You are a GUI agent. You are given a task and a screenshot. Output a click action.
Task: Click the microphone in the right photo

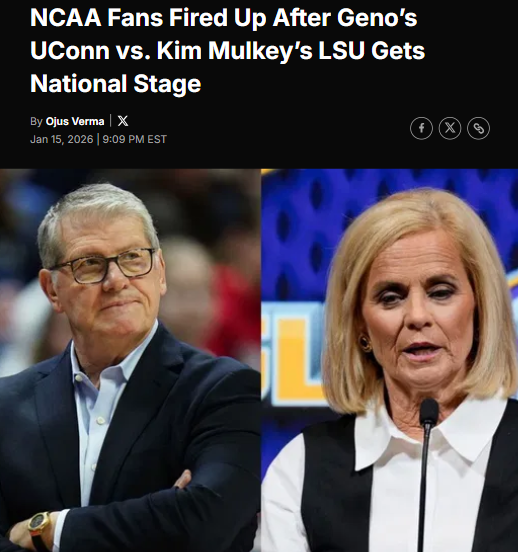(x=427, y=472)
